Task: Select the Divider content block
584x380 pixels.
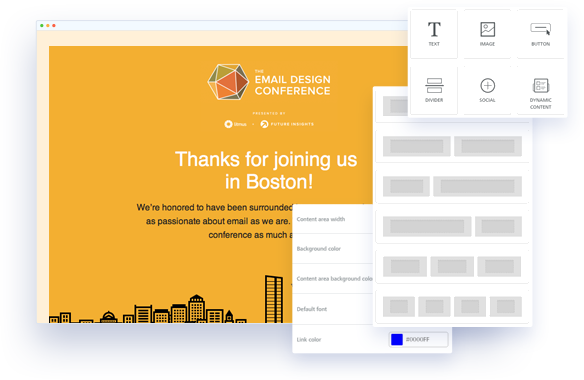Action: (434, 90)
